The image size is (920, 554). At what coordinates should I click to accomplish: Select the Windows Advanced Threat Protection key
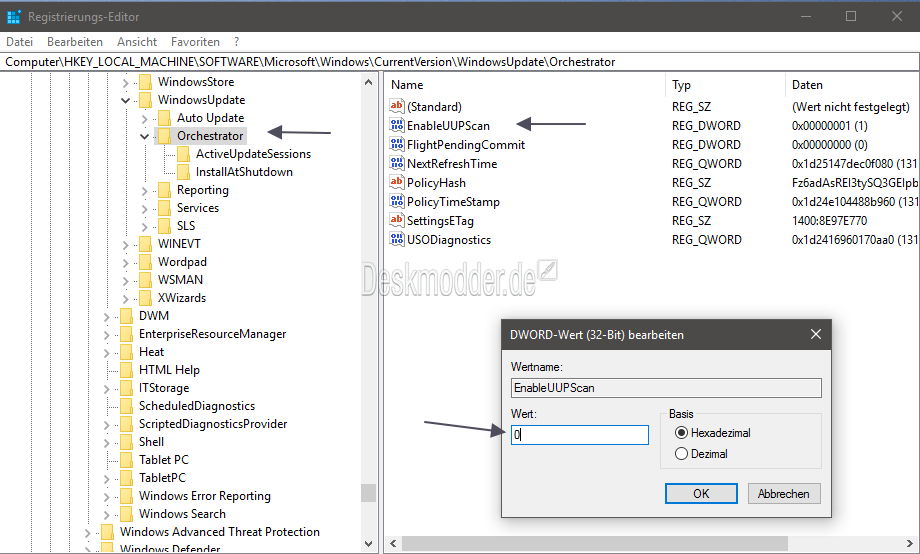coord(220,532)
